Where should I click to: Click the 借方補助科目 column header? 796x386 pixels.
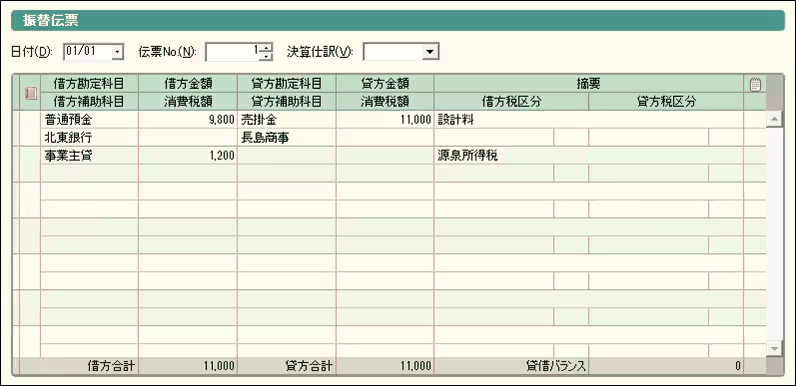pos(89,102)
